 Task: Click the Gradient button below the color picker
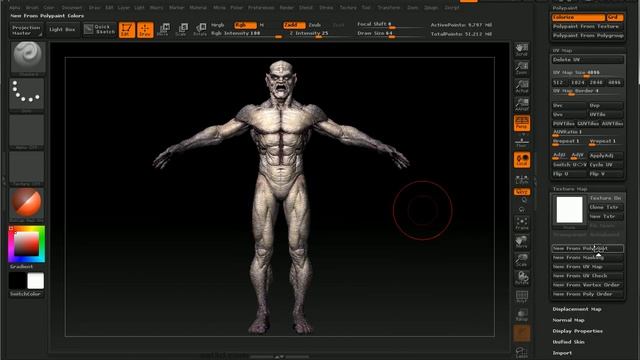22,267
